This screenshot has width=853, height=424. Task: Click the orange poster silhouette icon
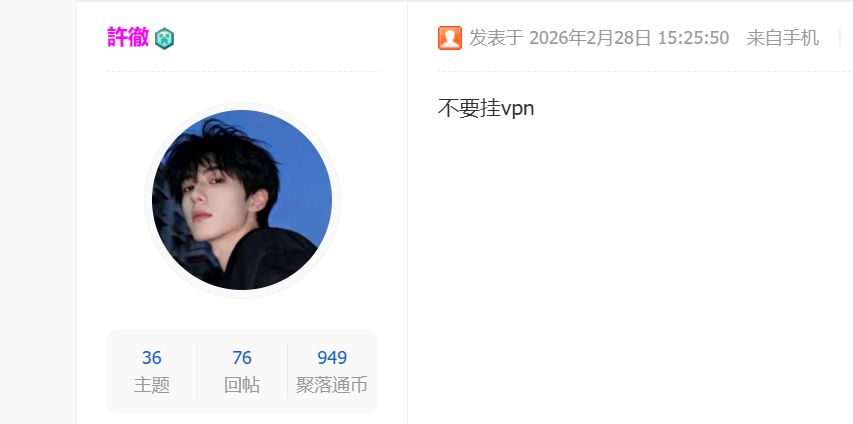pos(450,38)
